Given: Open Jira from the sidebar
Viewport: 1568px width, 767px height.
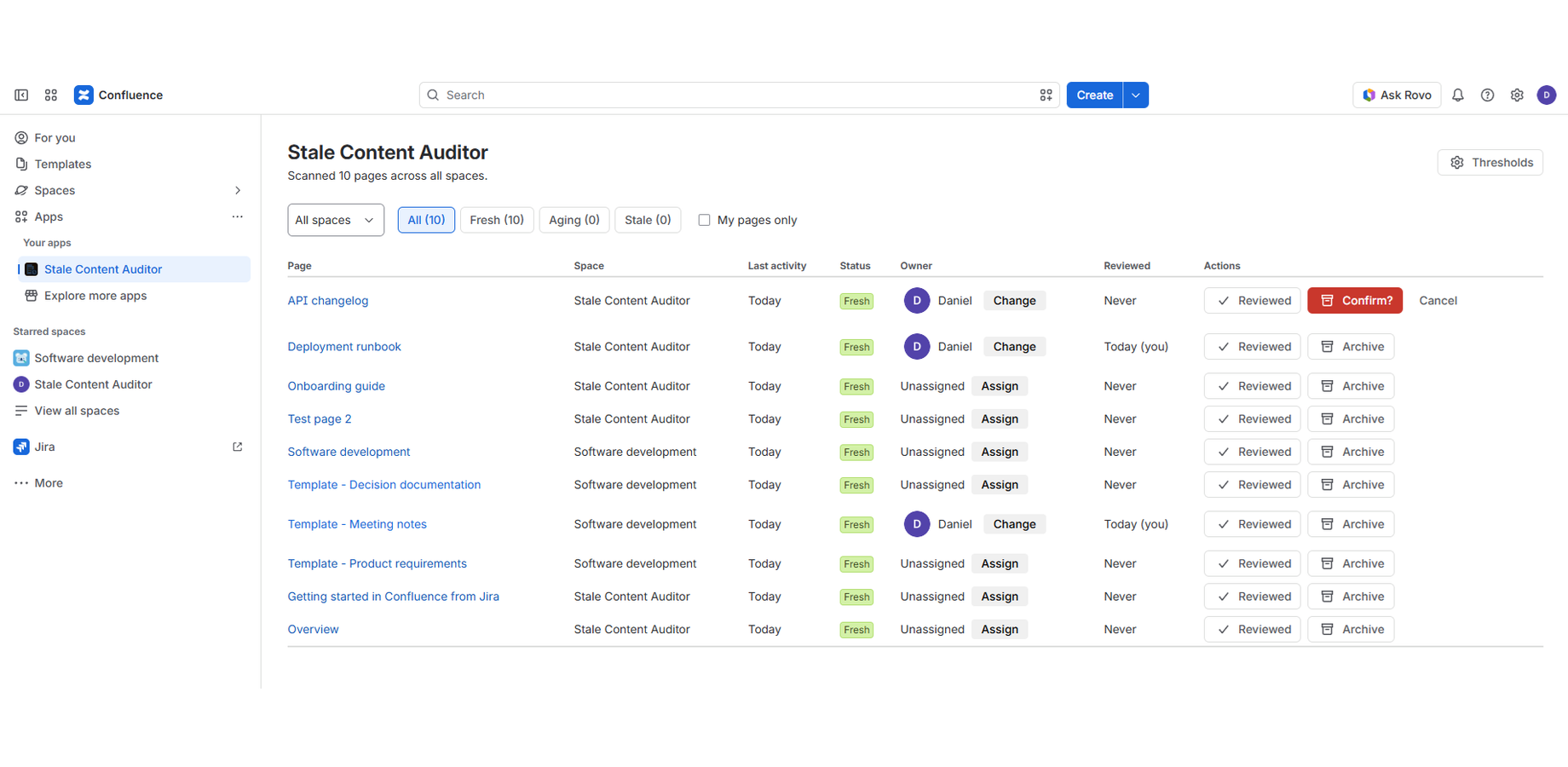Looking at the screenshot, I should tap(44, 447).
